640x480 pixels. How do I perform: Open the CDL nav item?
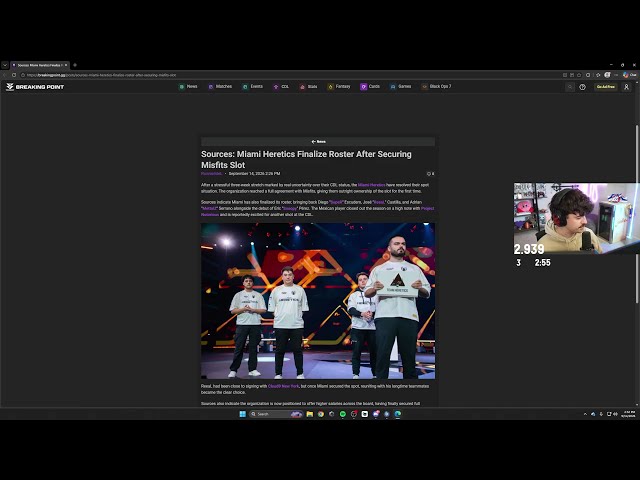click(281, 87)
